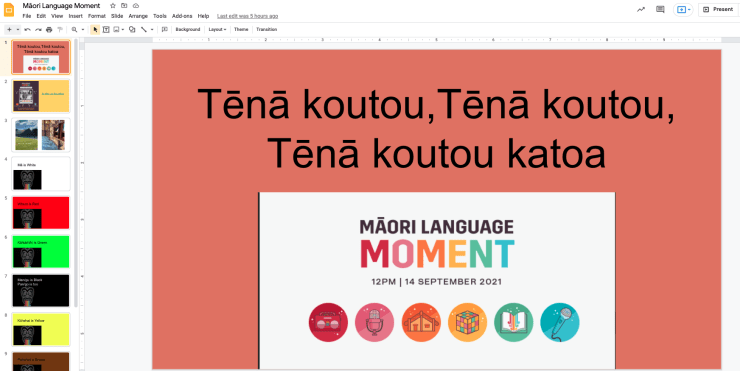Viewport: 740px width, 371px height.
Task: Select slide 5 red thumbnail
Action: click(41, 213)
